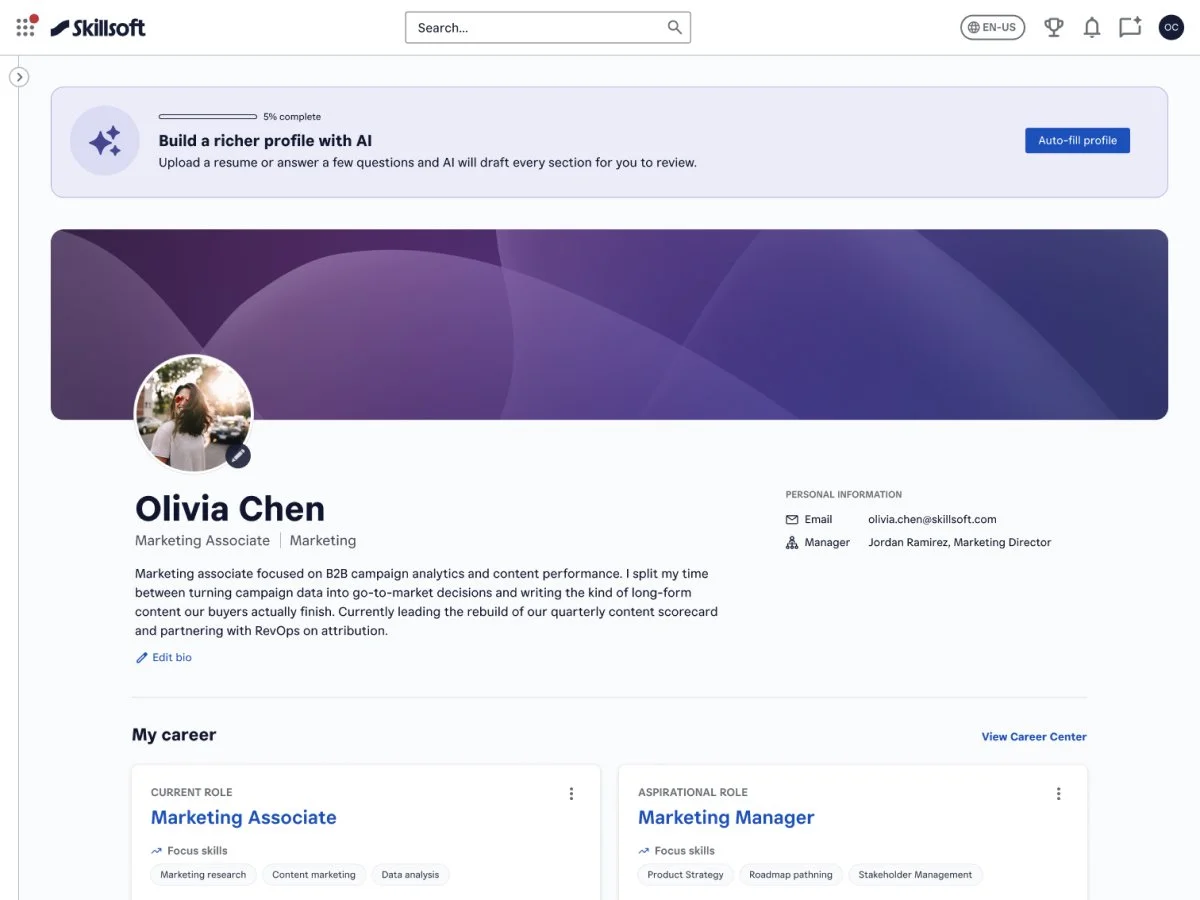Open Current Role card options menu

click(x=571, y=794)
